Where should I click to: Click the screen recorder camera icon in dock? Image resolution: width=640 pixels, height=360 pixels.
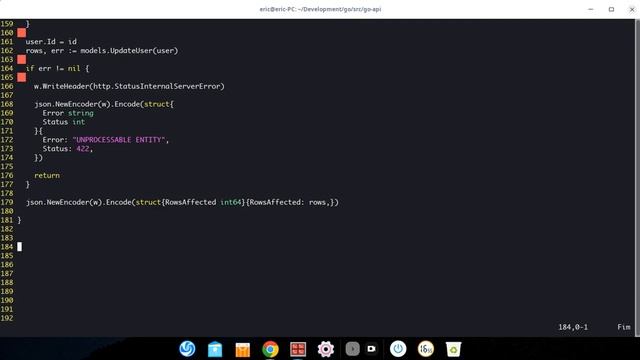pos(371,349)
